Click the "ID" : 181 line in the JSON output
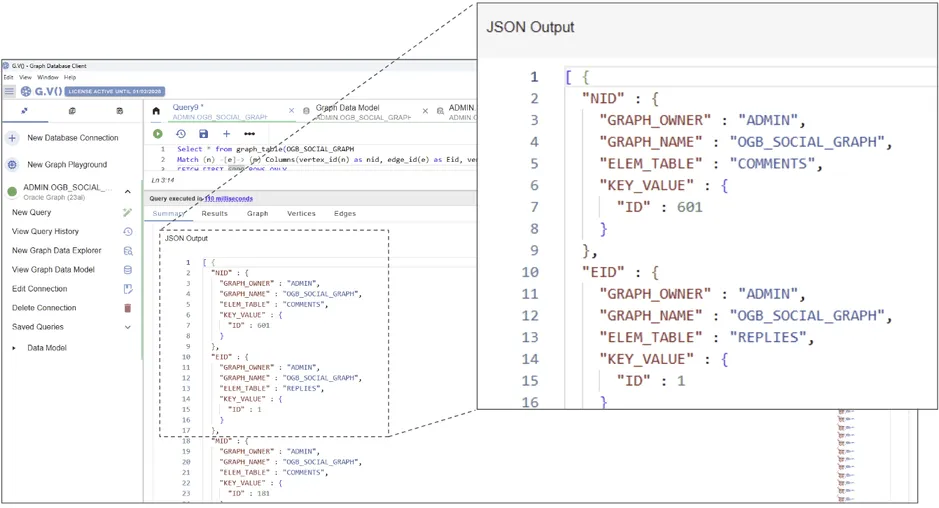The width and height of the screenshot is (939, 508). point(249,494)
